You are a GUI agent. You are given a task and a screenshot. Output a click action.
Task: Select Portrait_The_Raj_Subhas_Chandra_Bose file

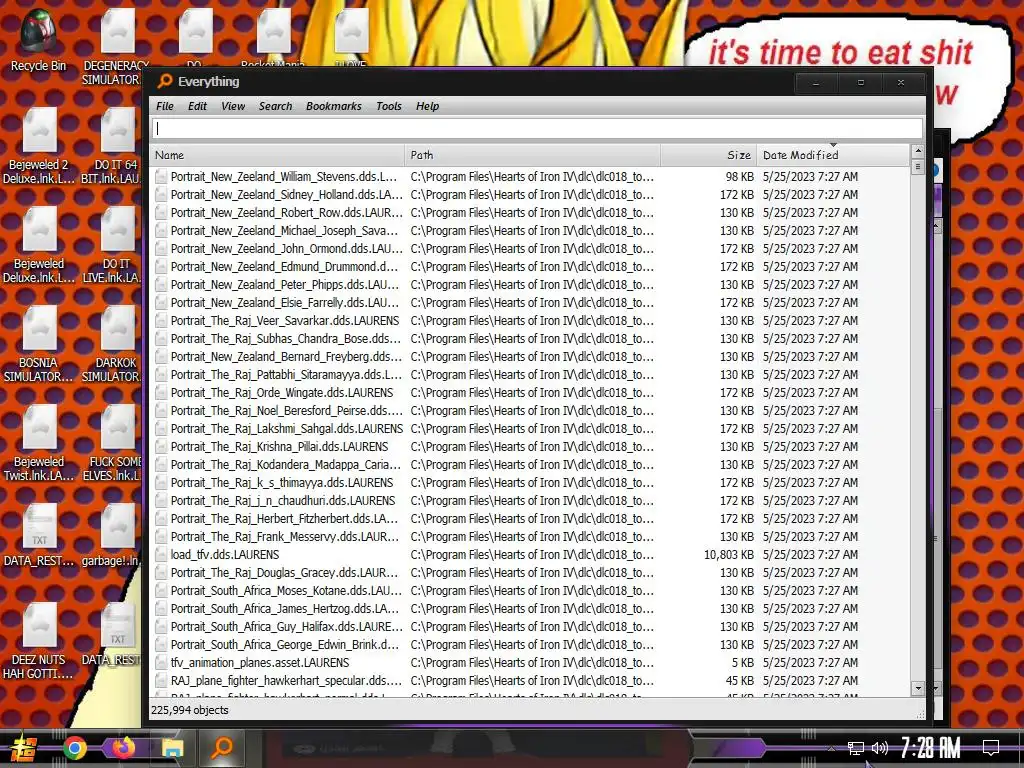click(x=286, y=338)
